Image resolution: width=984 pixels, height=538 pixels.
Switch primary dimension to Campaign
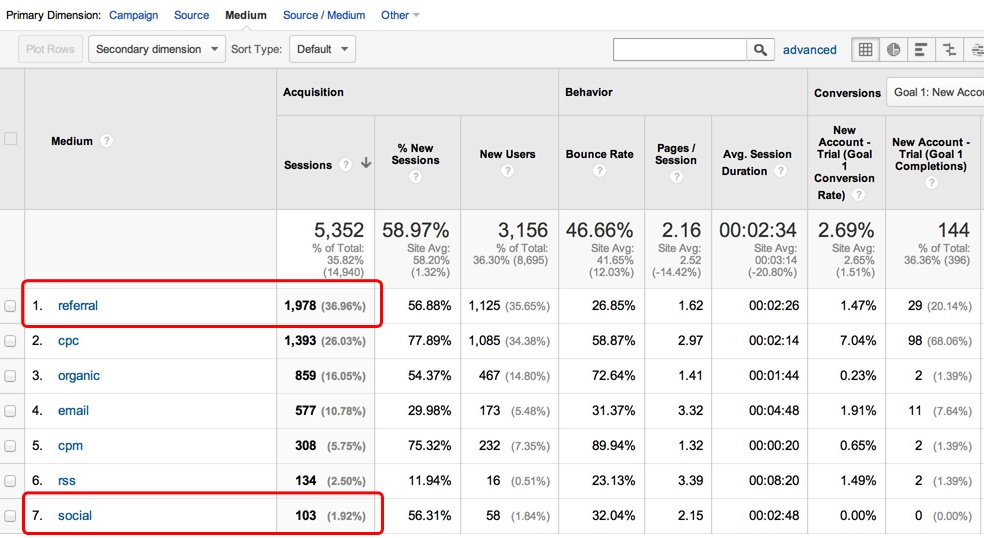133,15
